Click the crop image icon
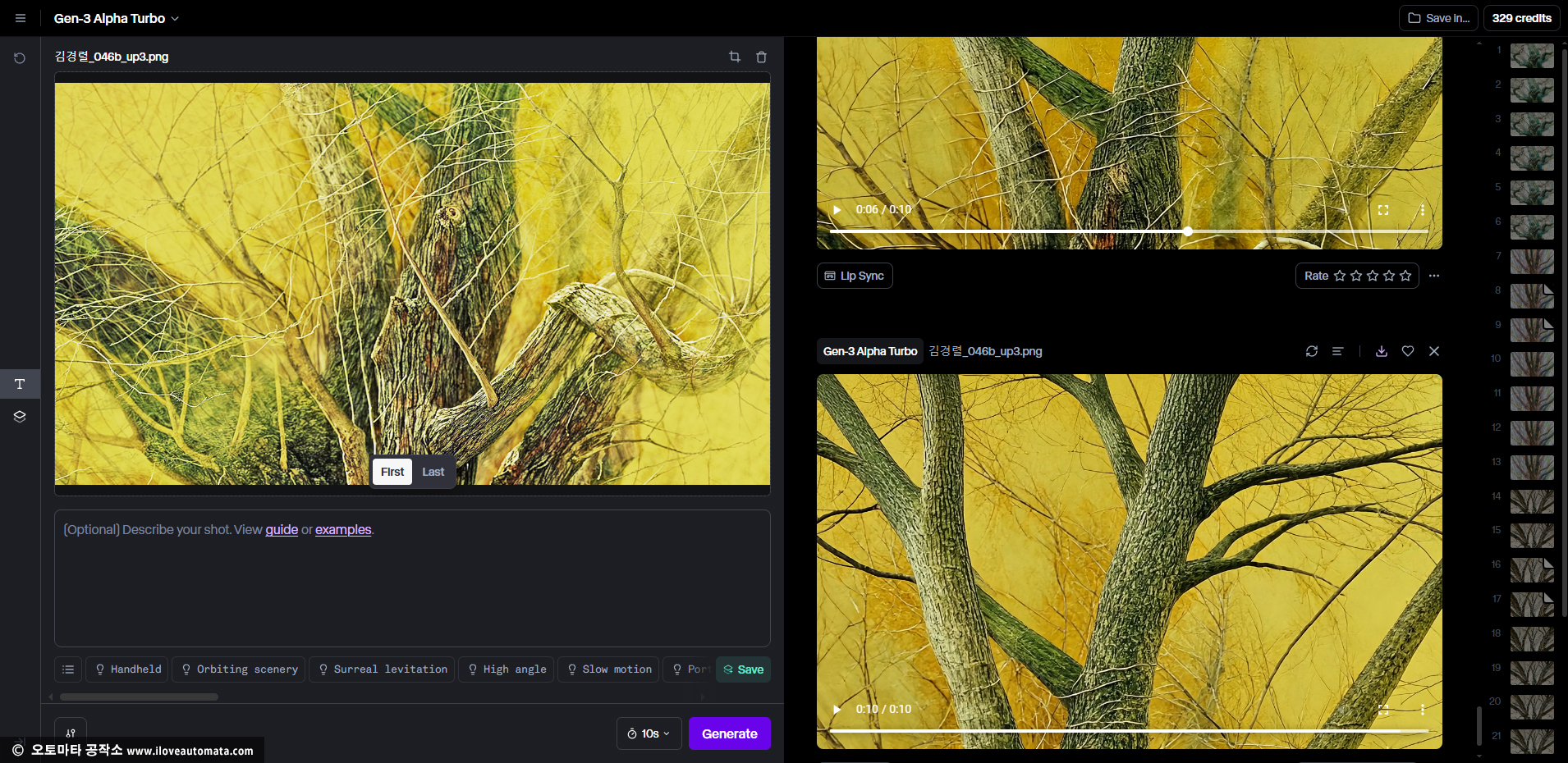 tap(735, 57)
